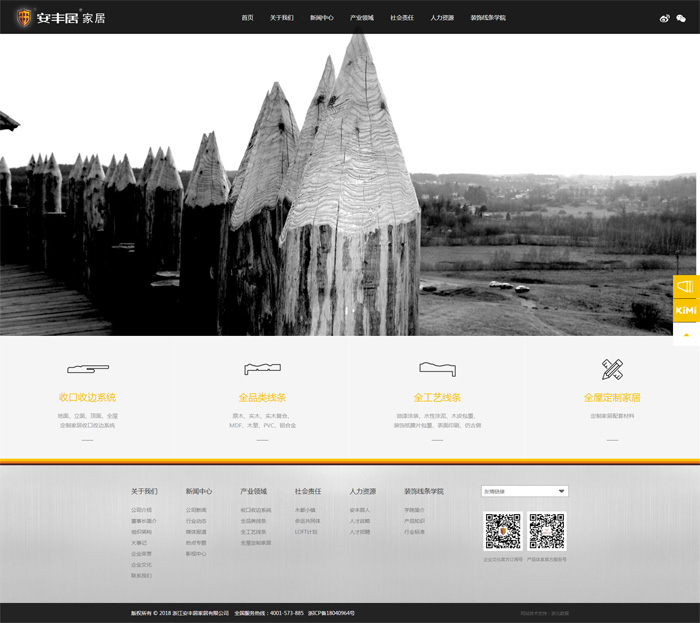Click the 安丰居 logo in header
700x623 pixels.
55,18
